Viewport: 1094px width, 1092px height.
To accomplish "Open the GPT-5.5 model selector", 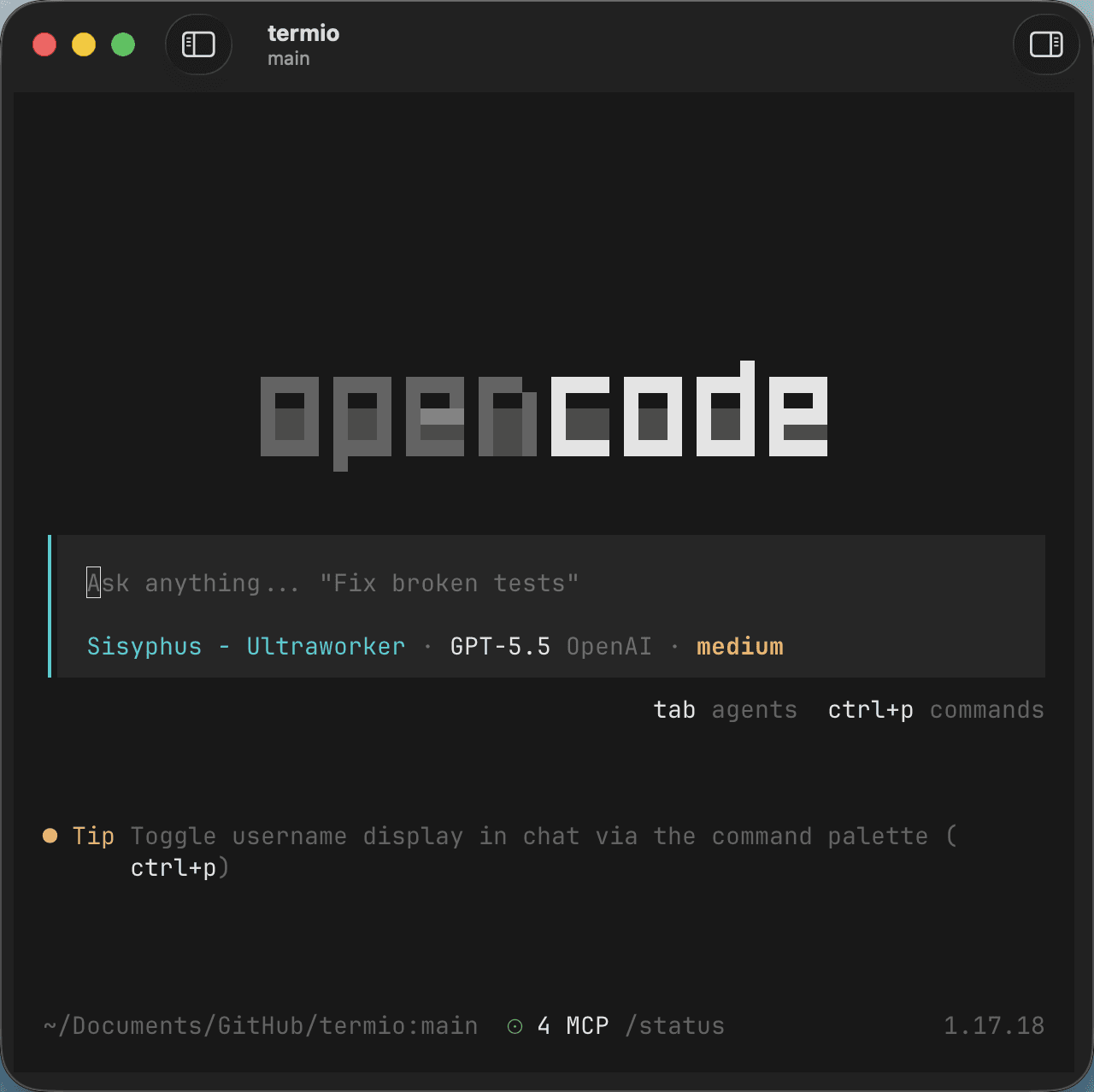I will coord(500,646).
